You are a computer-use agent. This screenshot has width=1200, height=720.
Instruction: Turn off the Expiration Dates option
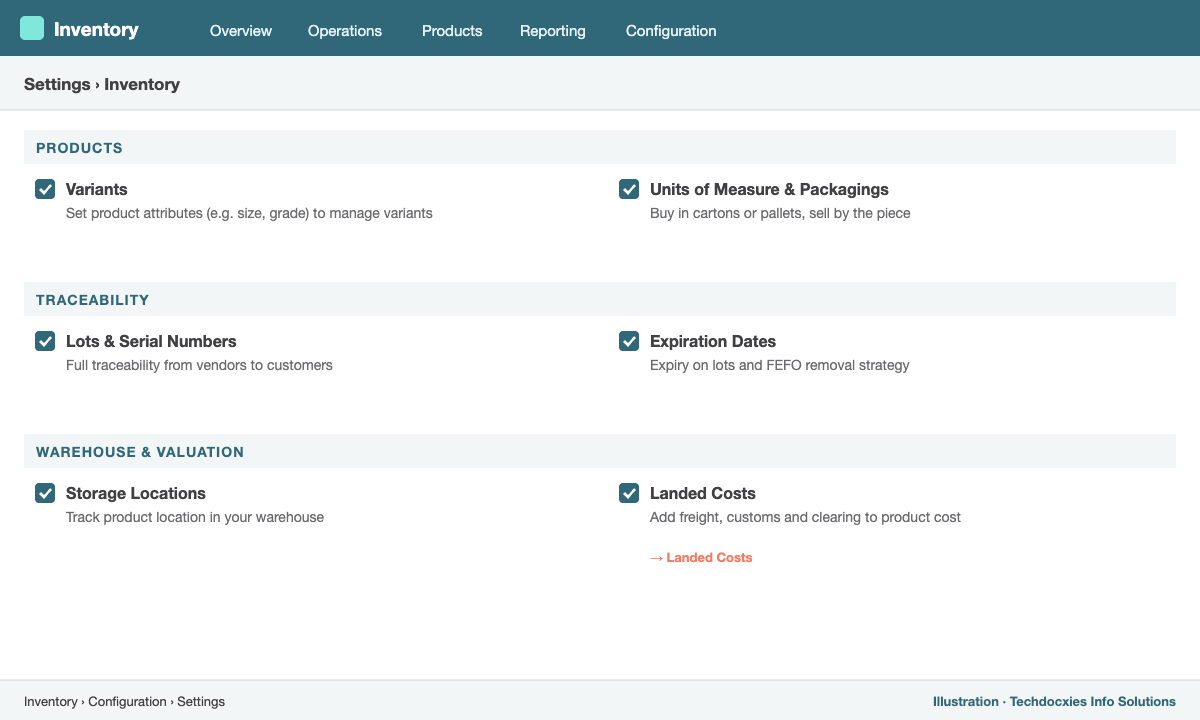point(629,341)
